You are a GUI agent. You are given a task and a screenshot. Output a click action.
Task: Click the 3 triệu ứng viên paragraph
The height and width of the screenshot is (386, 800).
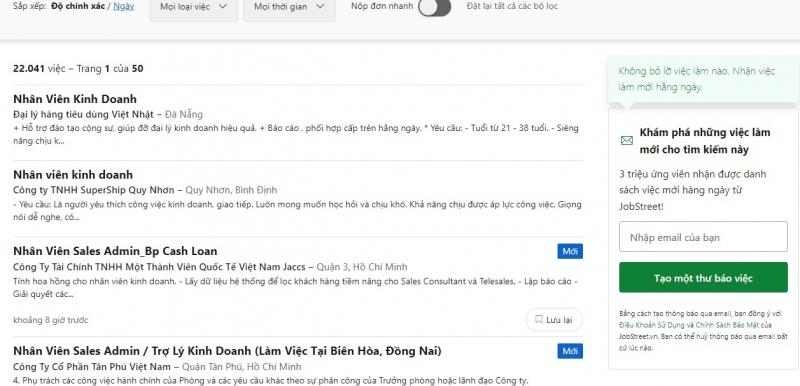pos(693,190)
